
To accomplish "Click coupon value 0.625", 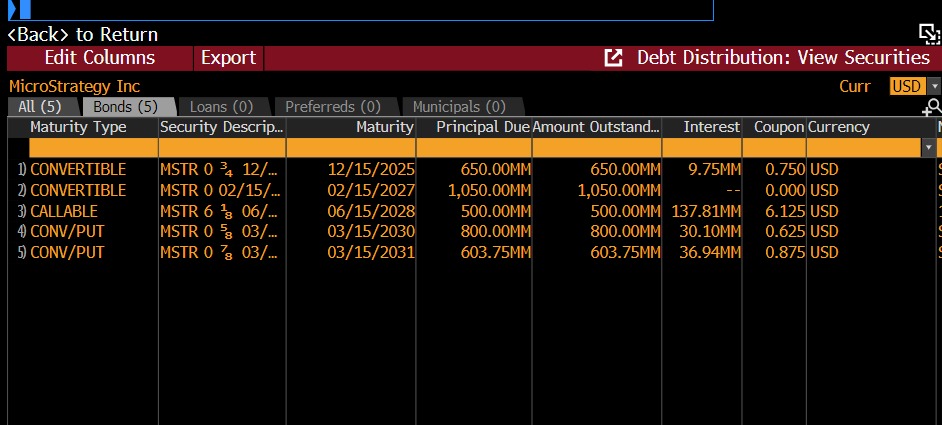I will point(785,231).
